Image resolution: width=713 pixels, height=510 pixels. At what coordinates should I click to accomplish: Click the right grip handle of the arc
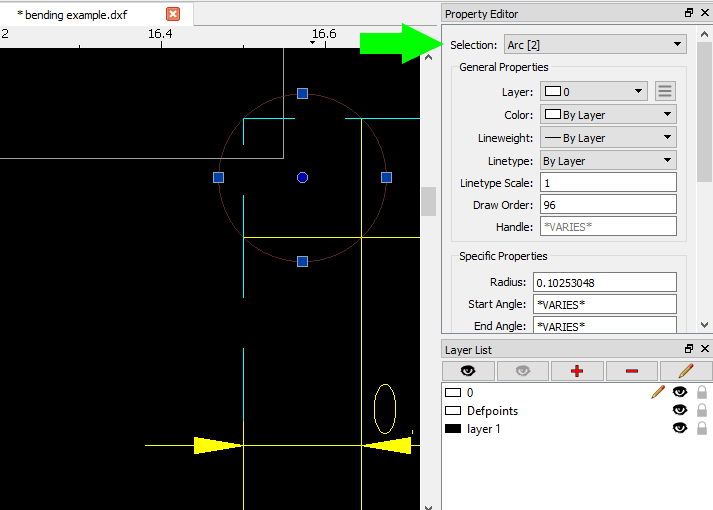387,177
